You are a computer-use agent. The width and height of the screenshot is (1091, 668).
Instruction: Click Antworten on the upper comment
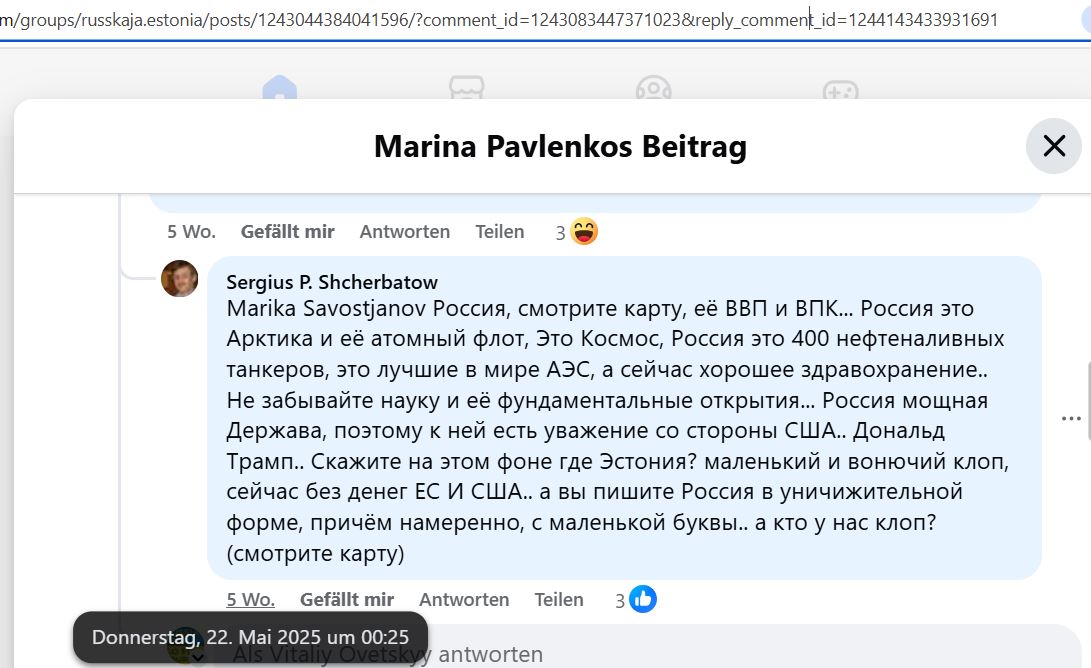point(405,231)
